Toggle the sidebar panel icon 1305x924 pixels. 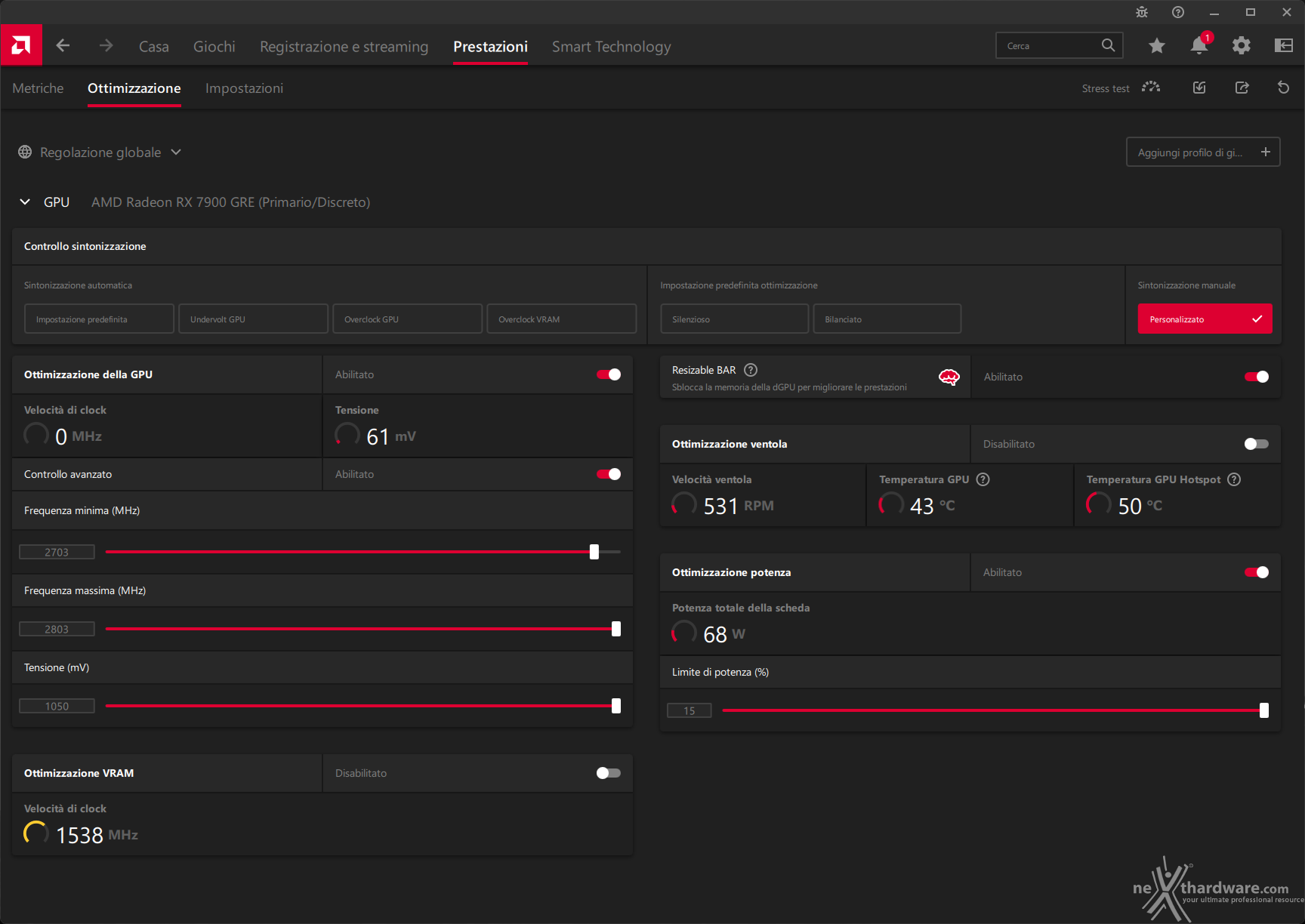(x=1284, y=46)
